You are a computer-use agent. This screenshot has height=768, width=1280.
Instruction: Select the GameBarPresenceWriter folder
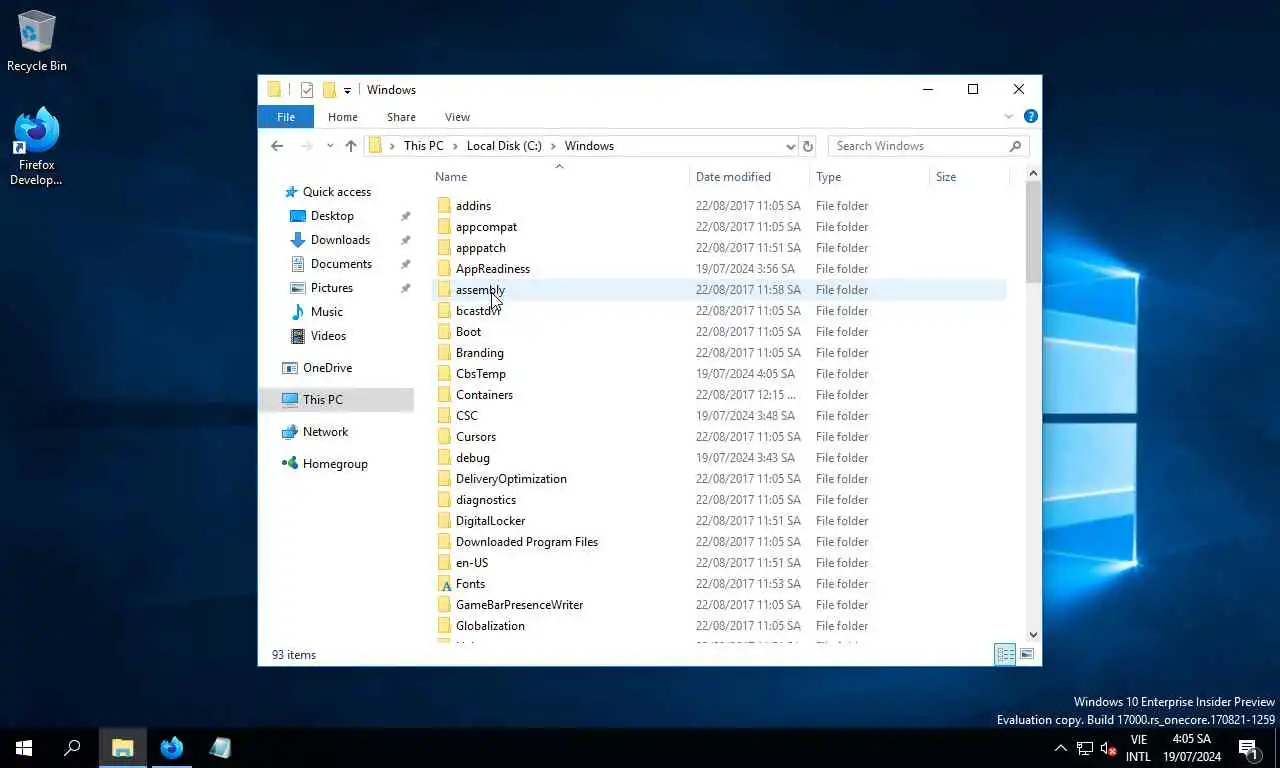tap(519, 605)
